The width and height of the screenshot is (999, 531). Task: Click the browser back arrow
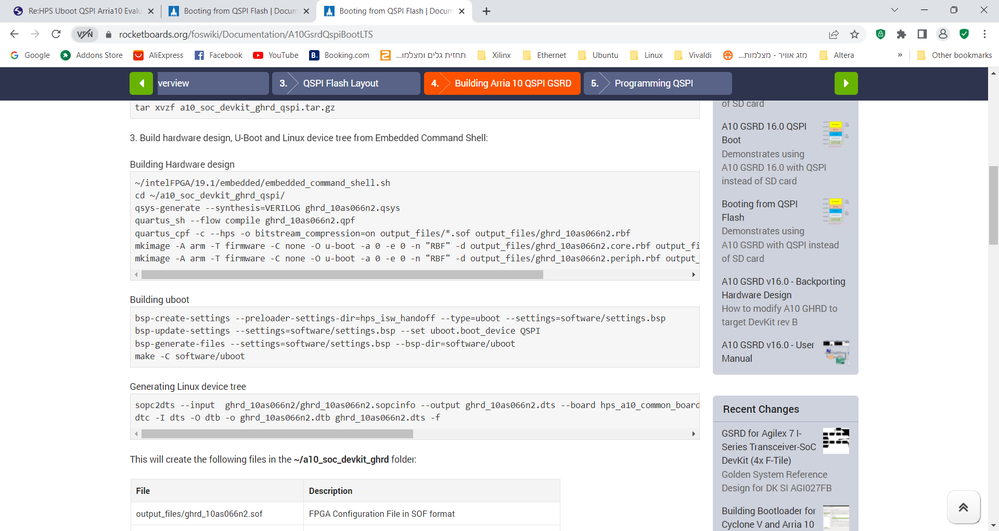pos(15,33)
